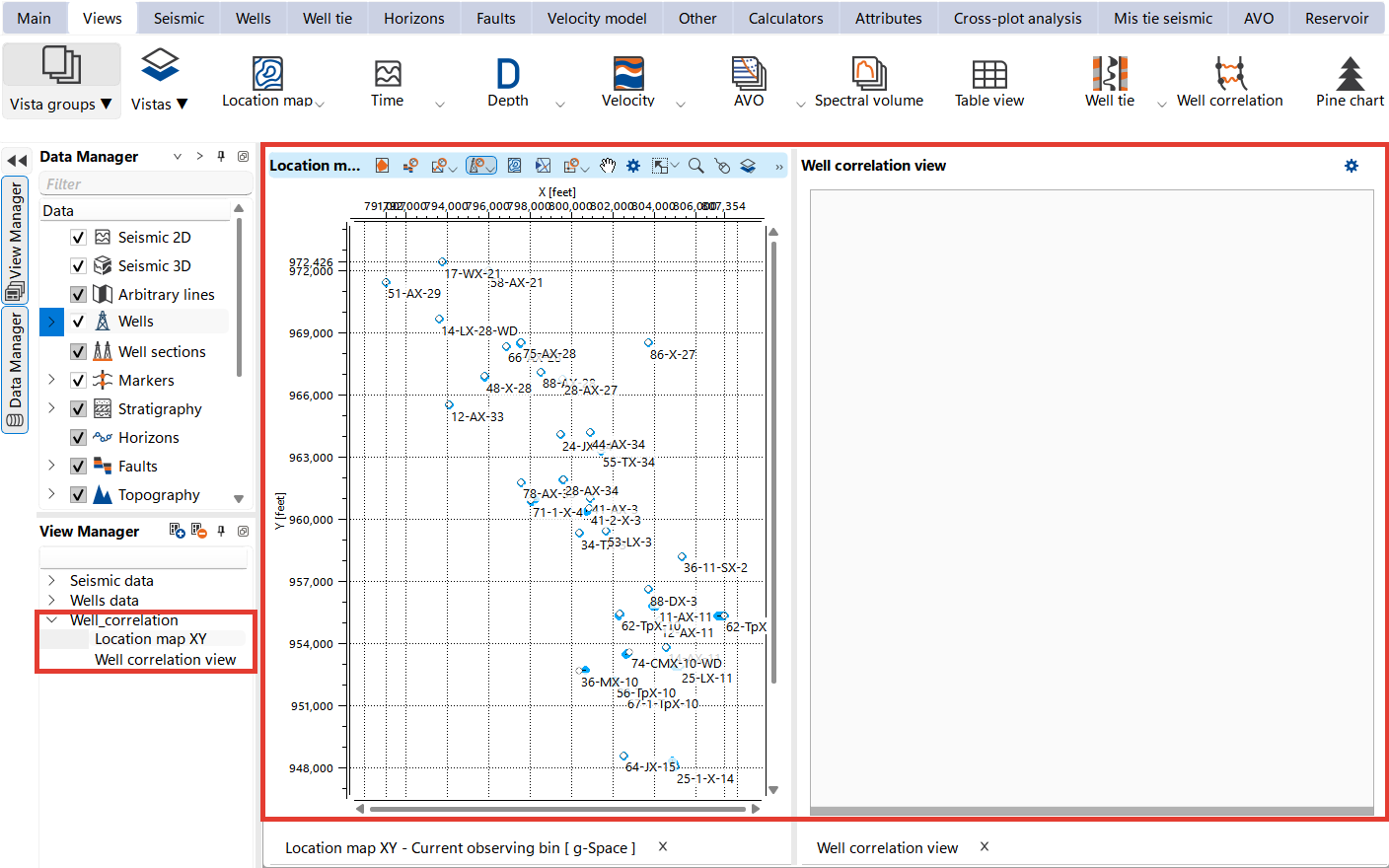Open the Vistas dropdown
This screenshot has width=1389, height=868.
(160, 103)
